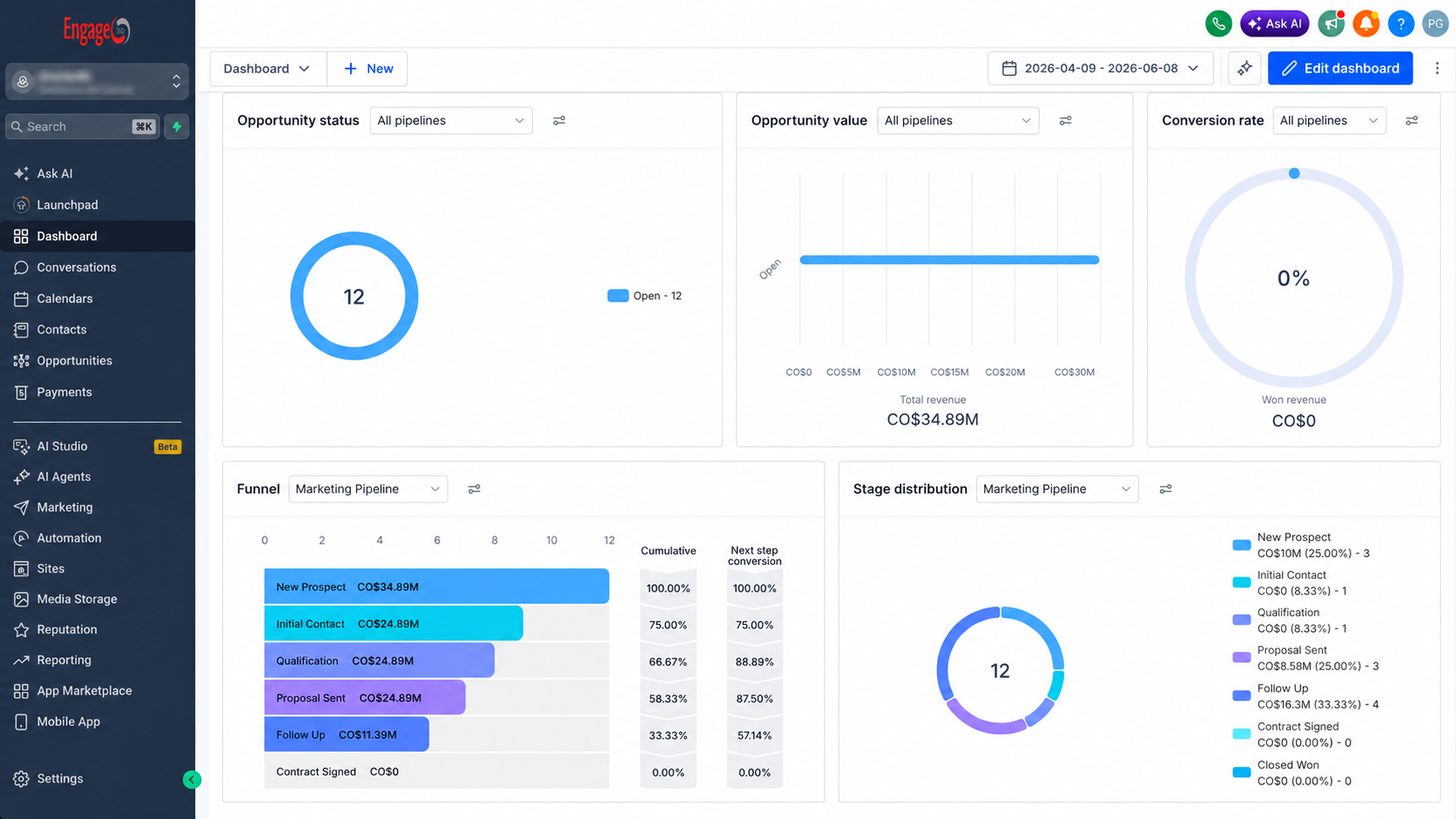
Task: Click the Follow Up funnel bar
Action: coord(347,735)
